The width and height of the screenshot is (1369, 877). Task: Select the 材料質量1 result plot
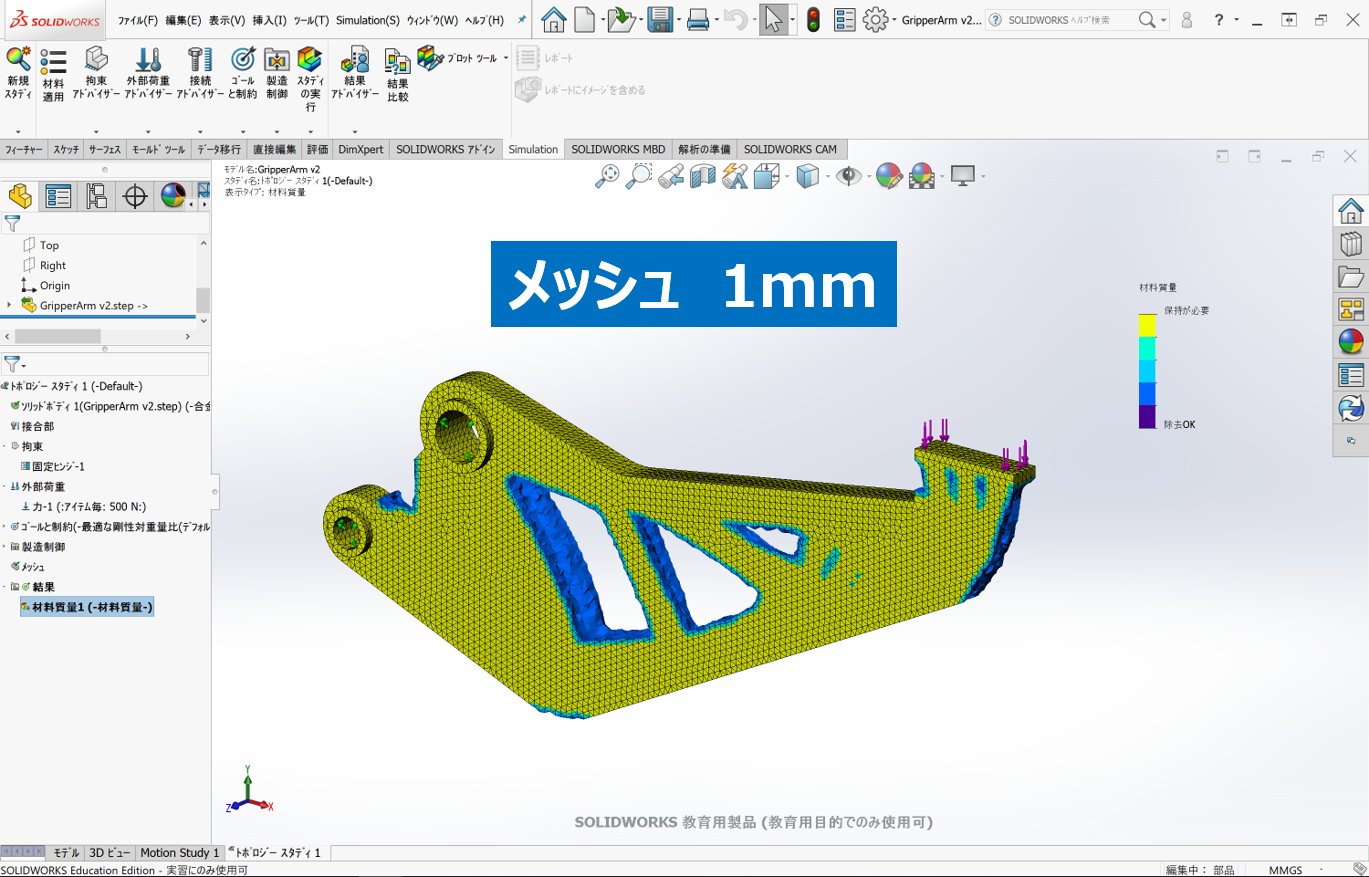86,607
